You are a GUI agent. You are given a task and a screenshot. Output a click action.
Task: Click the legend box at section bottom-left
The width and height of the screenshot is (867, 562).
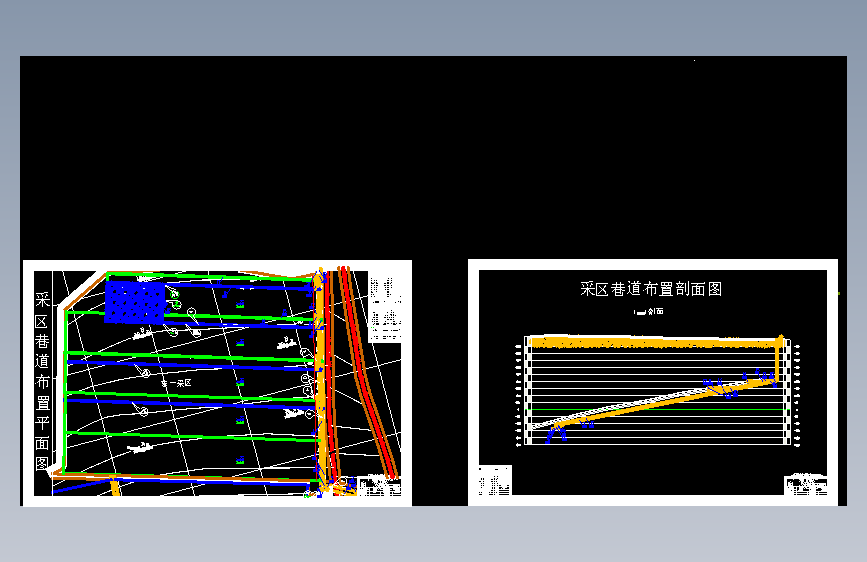coord(495,480)
